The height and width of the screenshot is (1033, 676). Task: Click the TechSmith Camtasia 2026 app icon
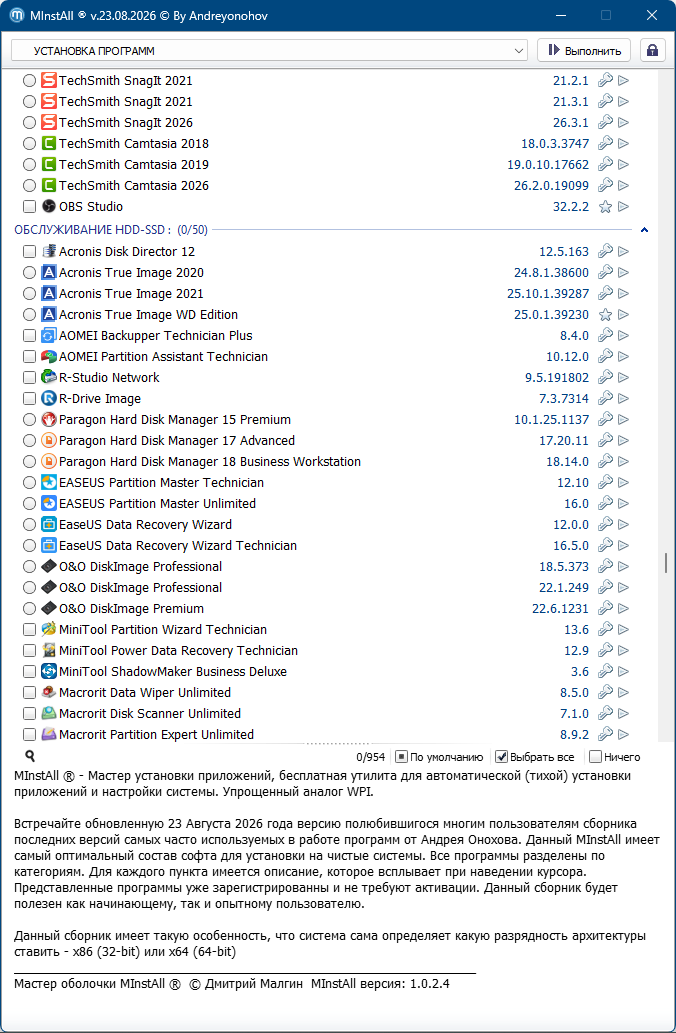(49, 185)
